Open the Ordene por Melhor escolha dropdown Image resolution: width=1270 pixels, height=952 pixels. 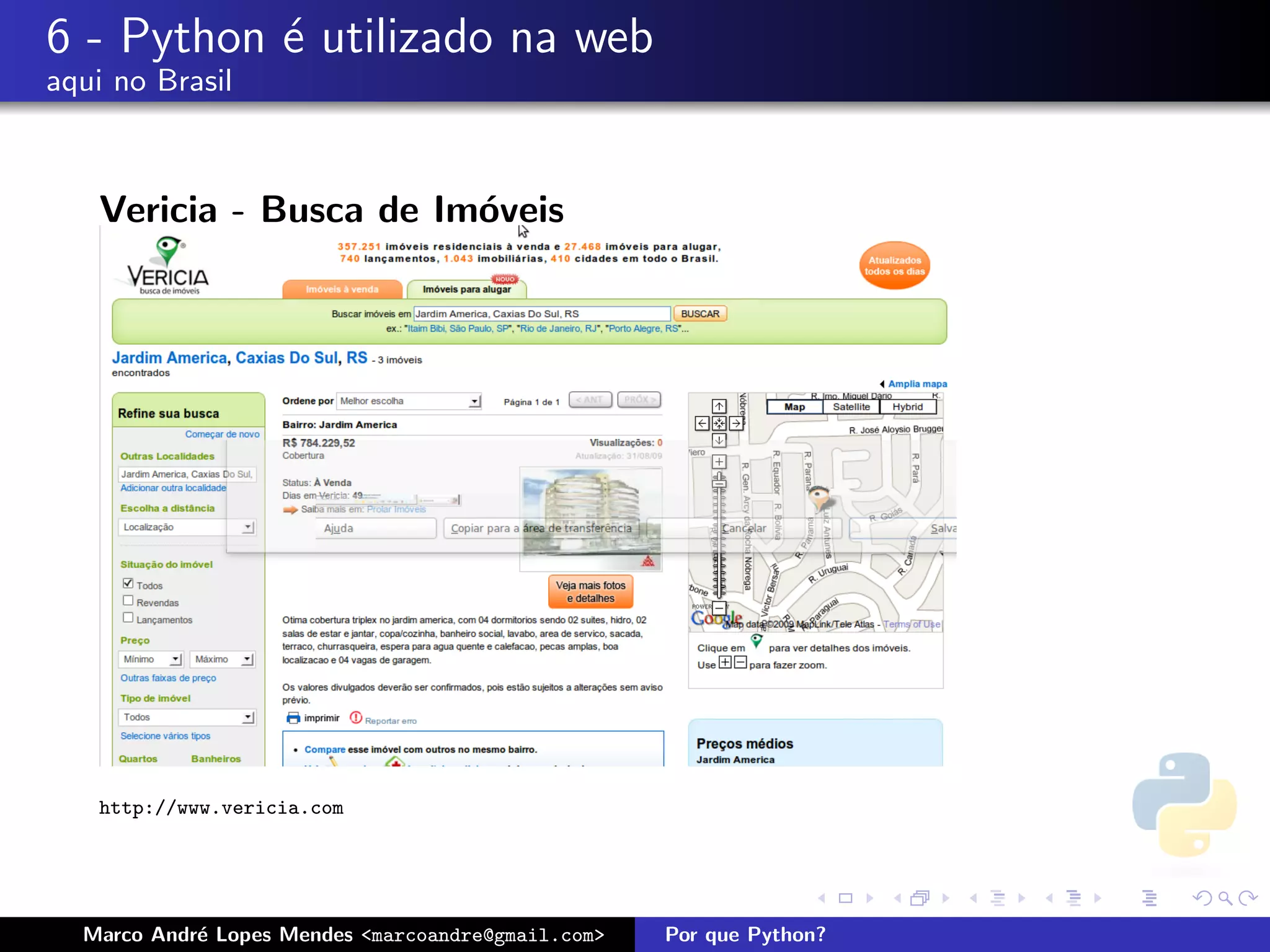click(409, 402)
